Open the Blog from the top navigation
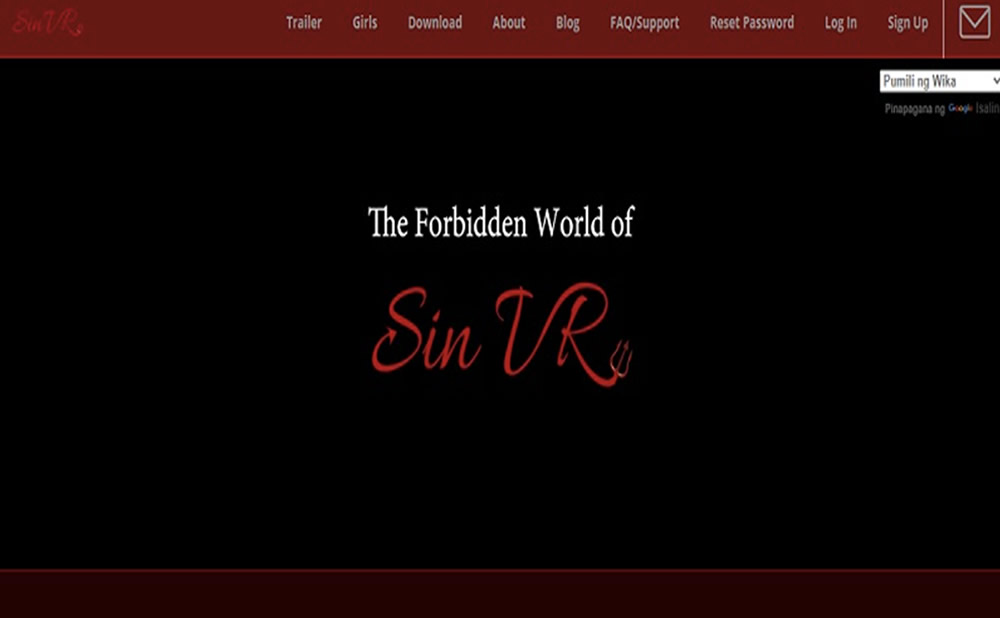This screenshot has width=1000, height=618. coord(567,22)
